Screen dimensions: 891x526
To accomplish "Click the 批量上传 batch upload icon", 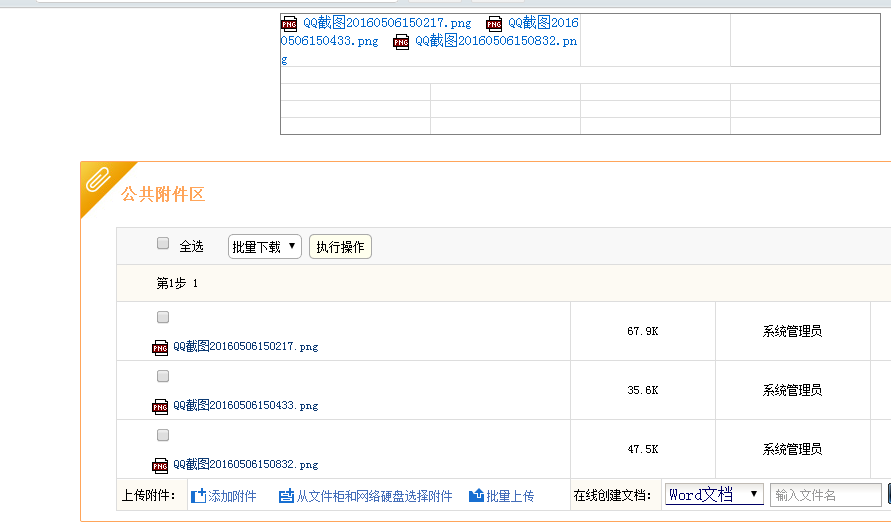I will click(x=476, y=496).
